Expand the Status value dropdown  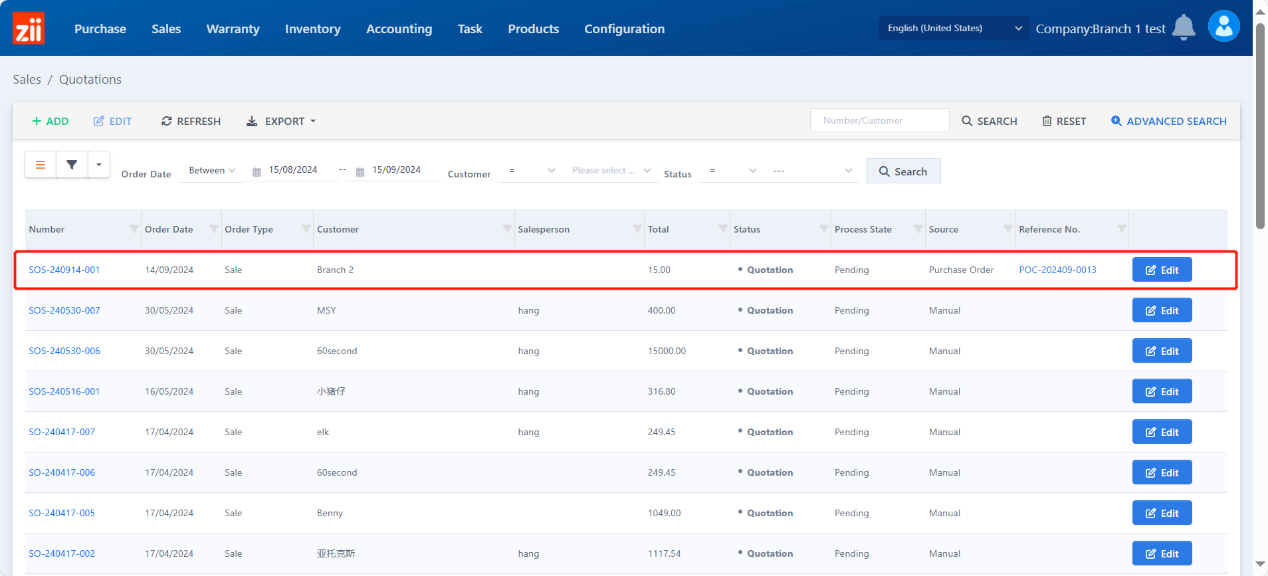(x=814, y=171)
